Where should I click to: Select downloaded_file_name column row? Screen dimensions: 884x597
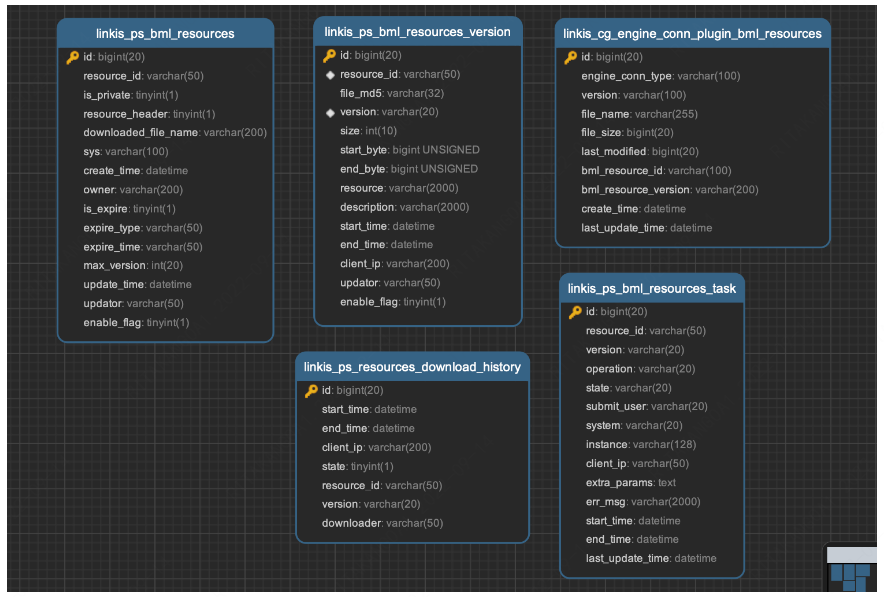[x=166, y=132]
